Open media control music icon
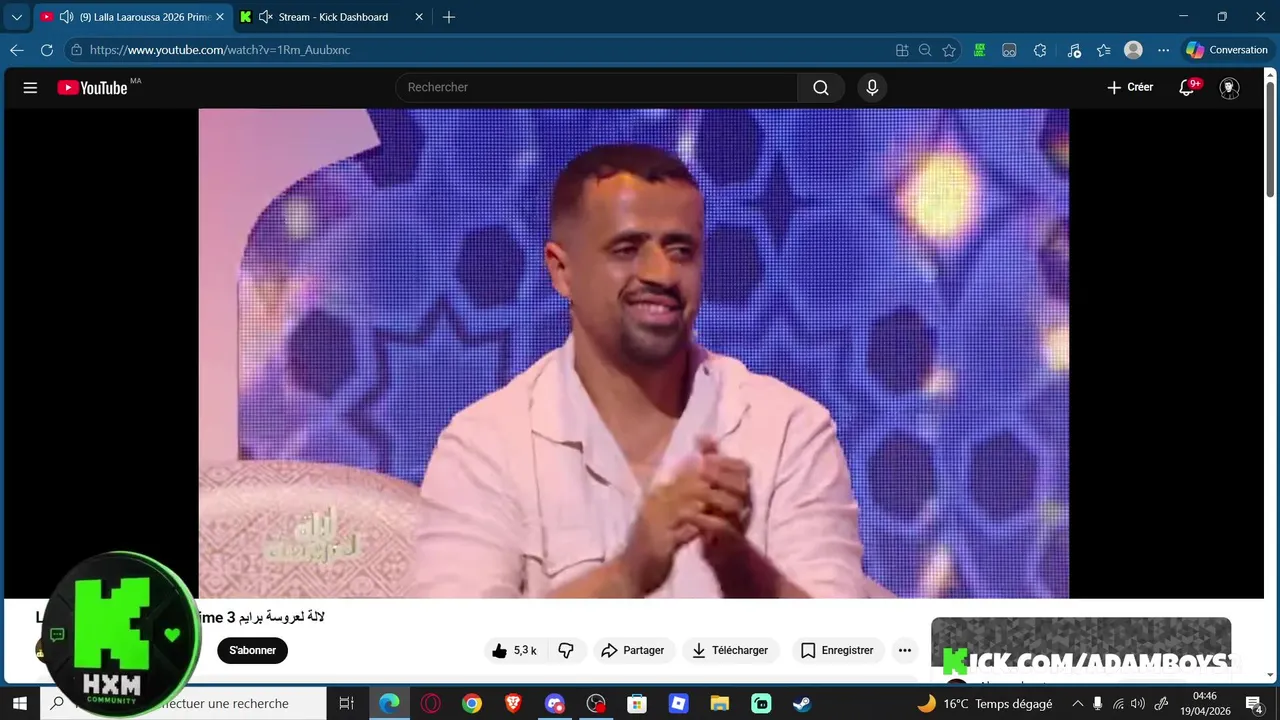The image size is (1280, 720). click(1074, 50)
